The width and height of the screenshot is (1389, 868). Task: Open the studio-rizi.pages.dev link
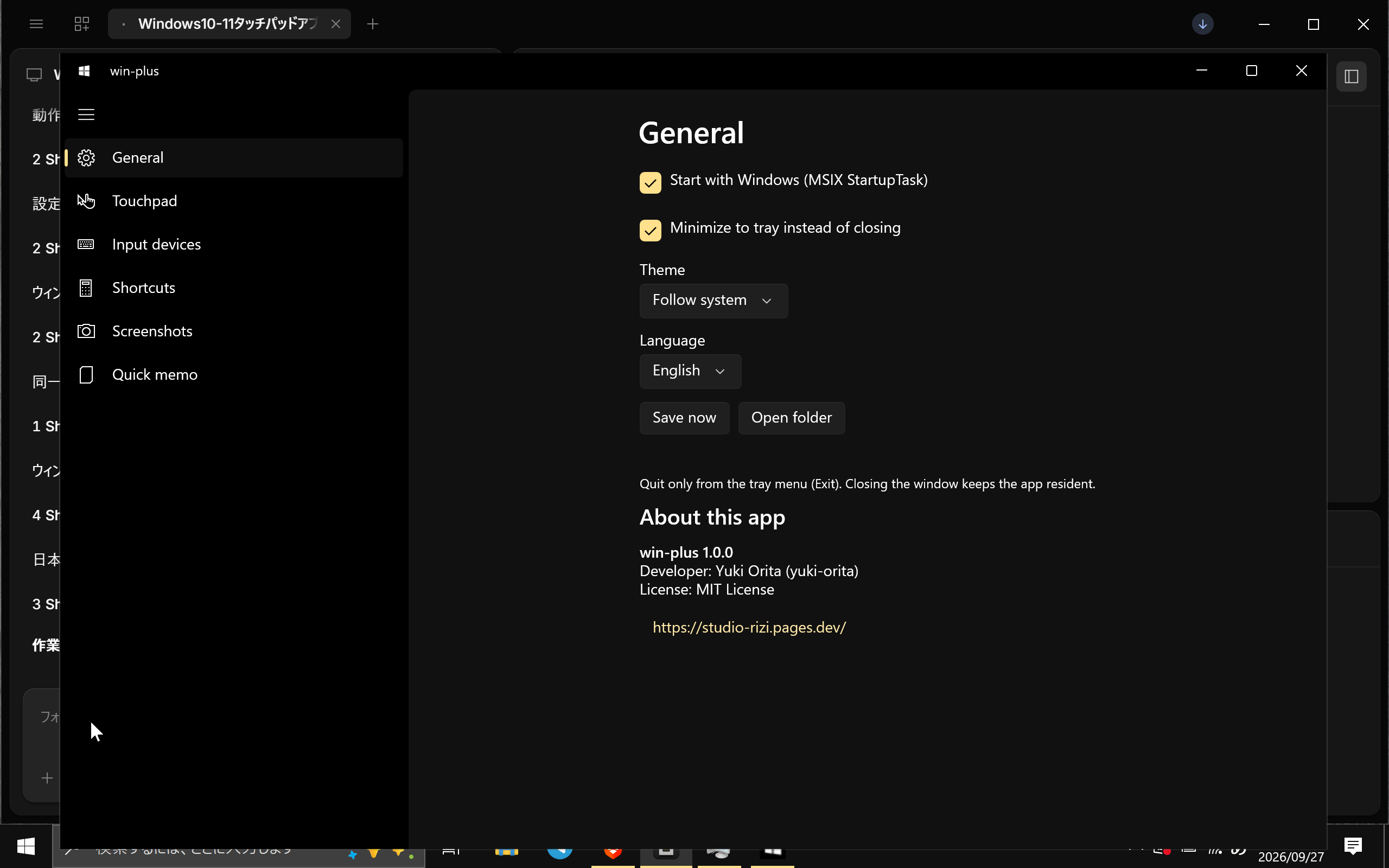pyautogui.click(x=749, y=627)
